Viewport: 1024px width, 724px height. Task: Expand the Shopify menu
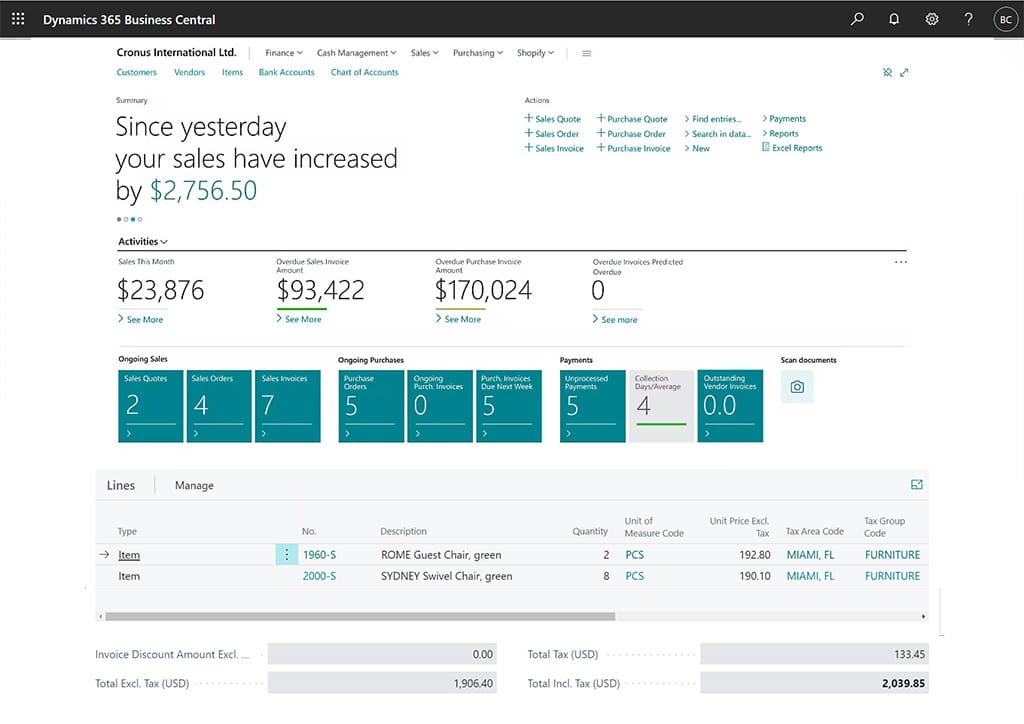click(536, 53)
